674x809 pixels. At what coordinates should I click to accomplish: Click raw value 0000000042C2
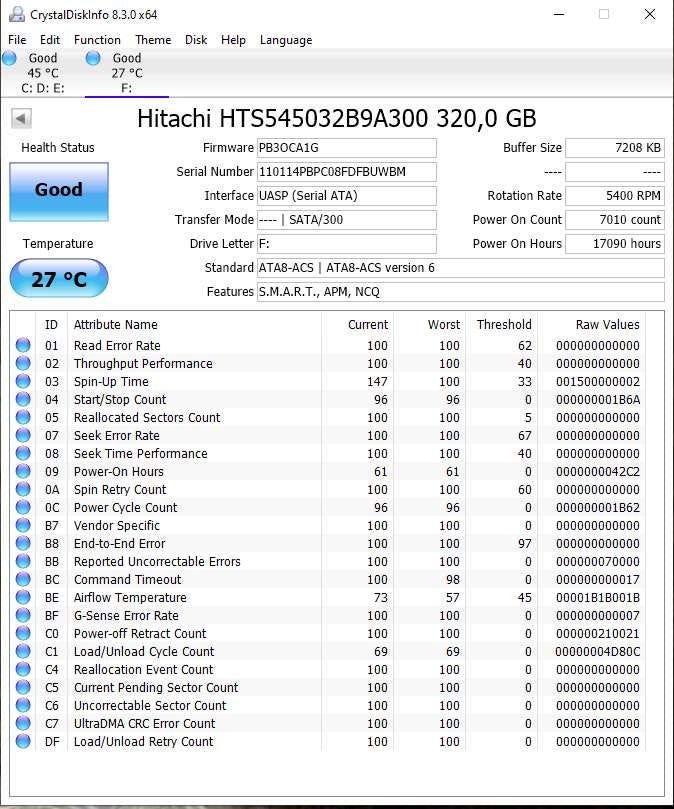[598, 472]
